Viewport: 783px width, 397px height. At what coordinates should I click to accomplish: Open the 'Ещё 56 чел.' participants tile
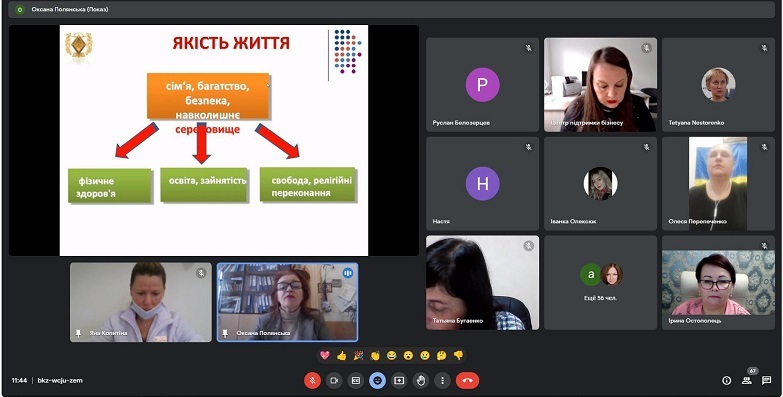click(600, 283)
